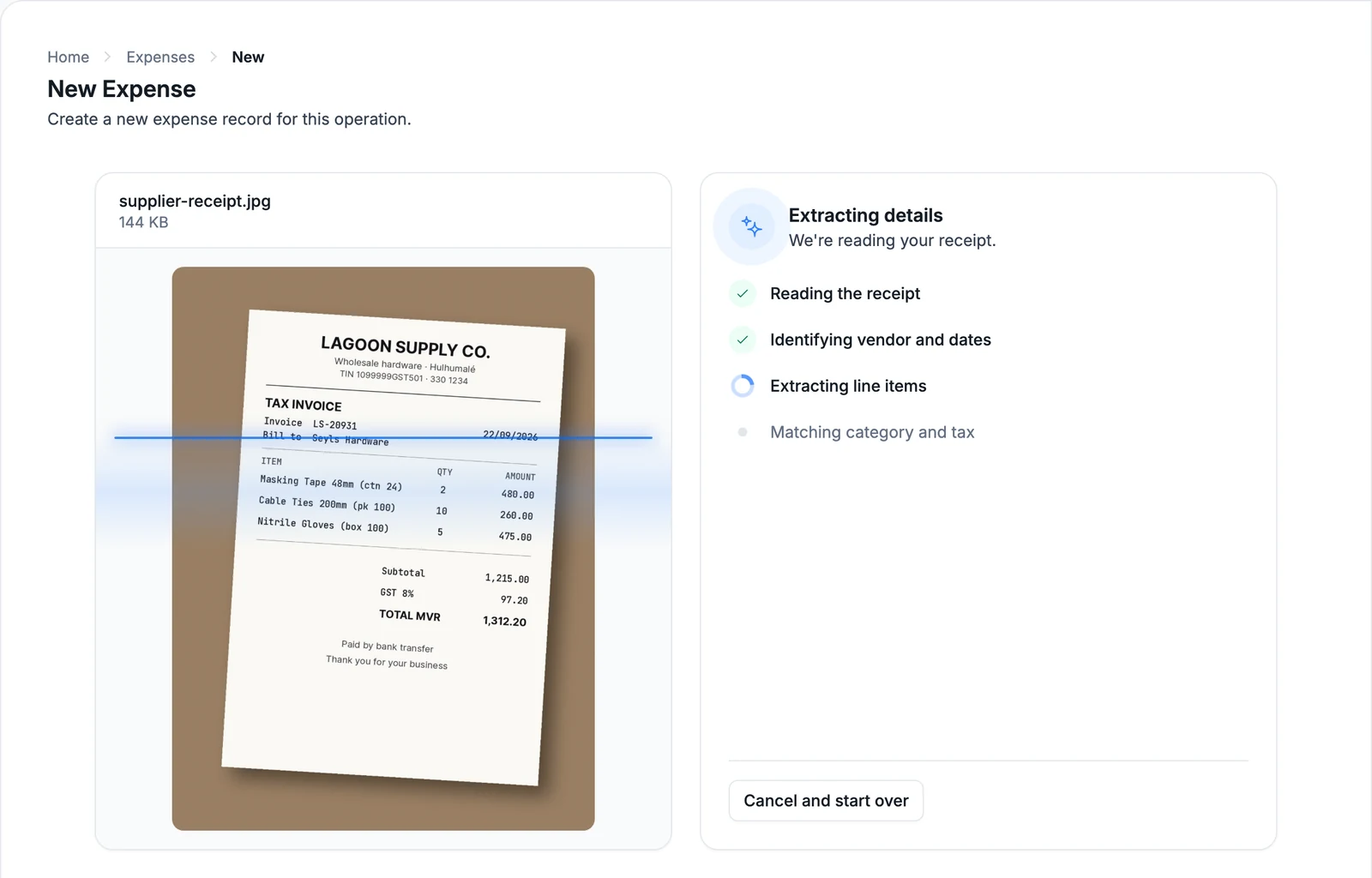1372x878 pixels.
Task: Click the GST amount 97.20
Action: pyautogui.click(x=514, y=600)
